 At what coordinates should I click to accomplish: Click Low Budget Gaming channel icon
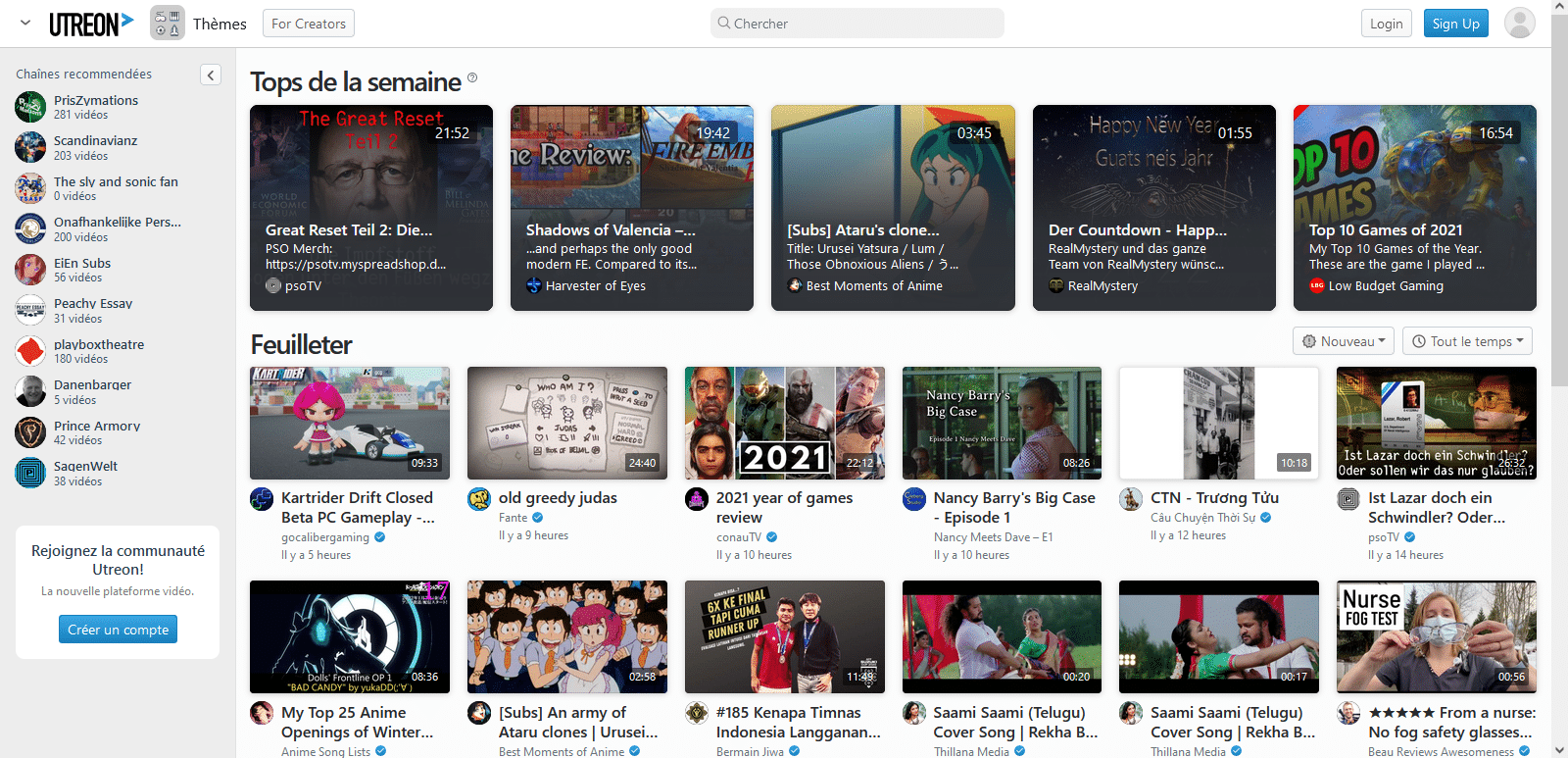(1317, 285)
